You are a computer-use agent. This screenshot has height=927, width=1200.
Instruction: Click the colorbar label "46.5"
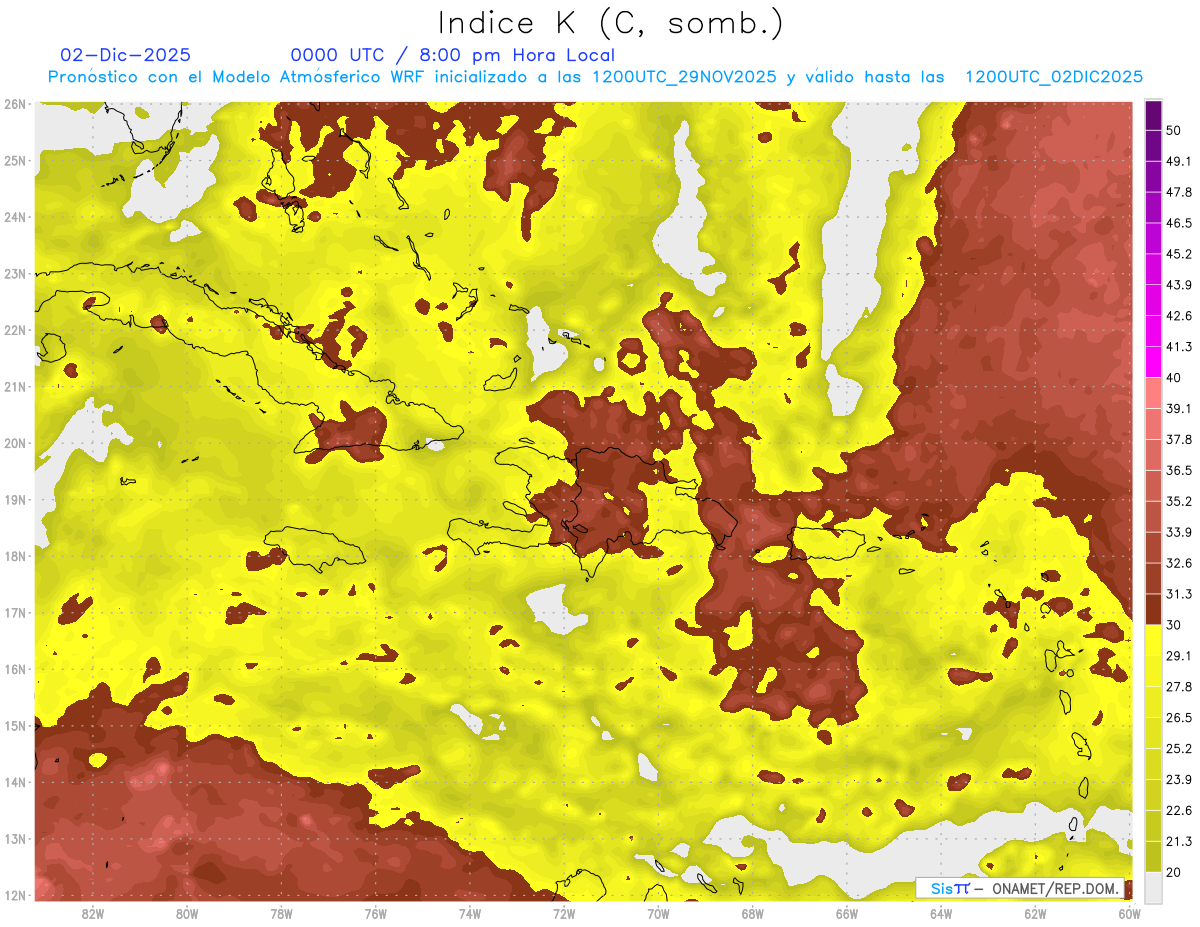[1179, 223]
